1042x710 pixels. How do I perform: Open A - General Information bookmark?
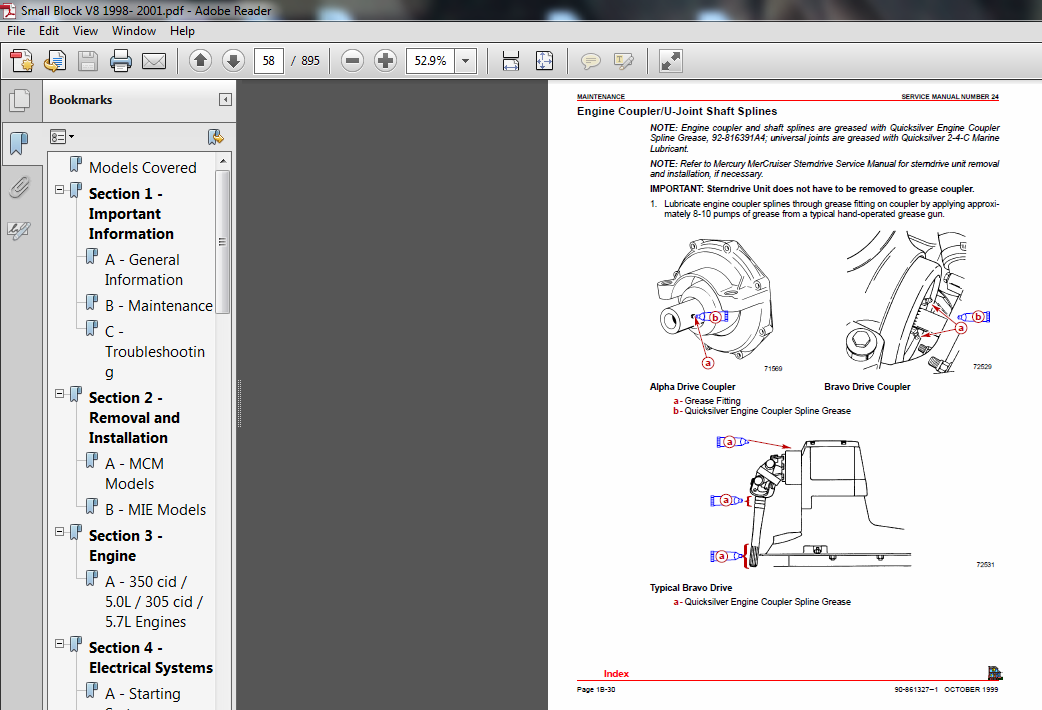pyautogui.click(x=143, y=270)
